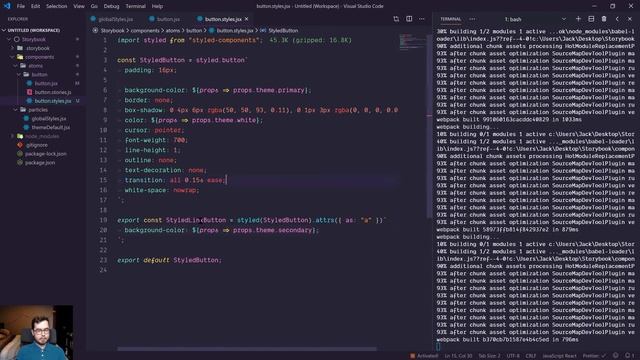
Task: Select the TERMINAL panel tab
Action: click(x=451, y=19)
